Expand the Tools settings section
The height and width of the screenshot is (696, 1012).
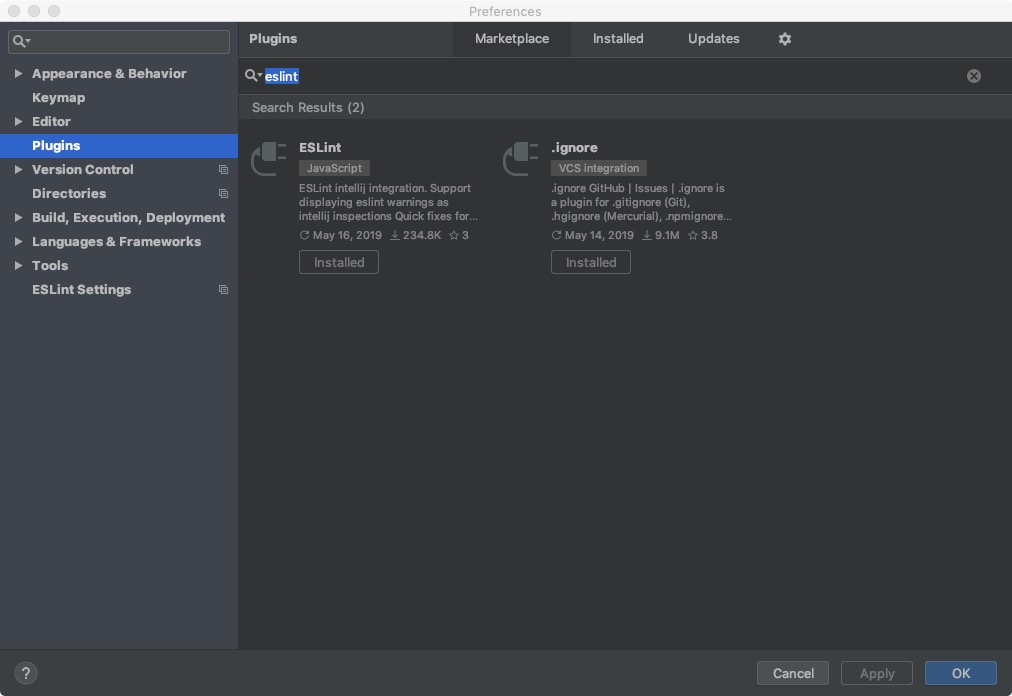18,265
